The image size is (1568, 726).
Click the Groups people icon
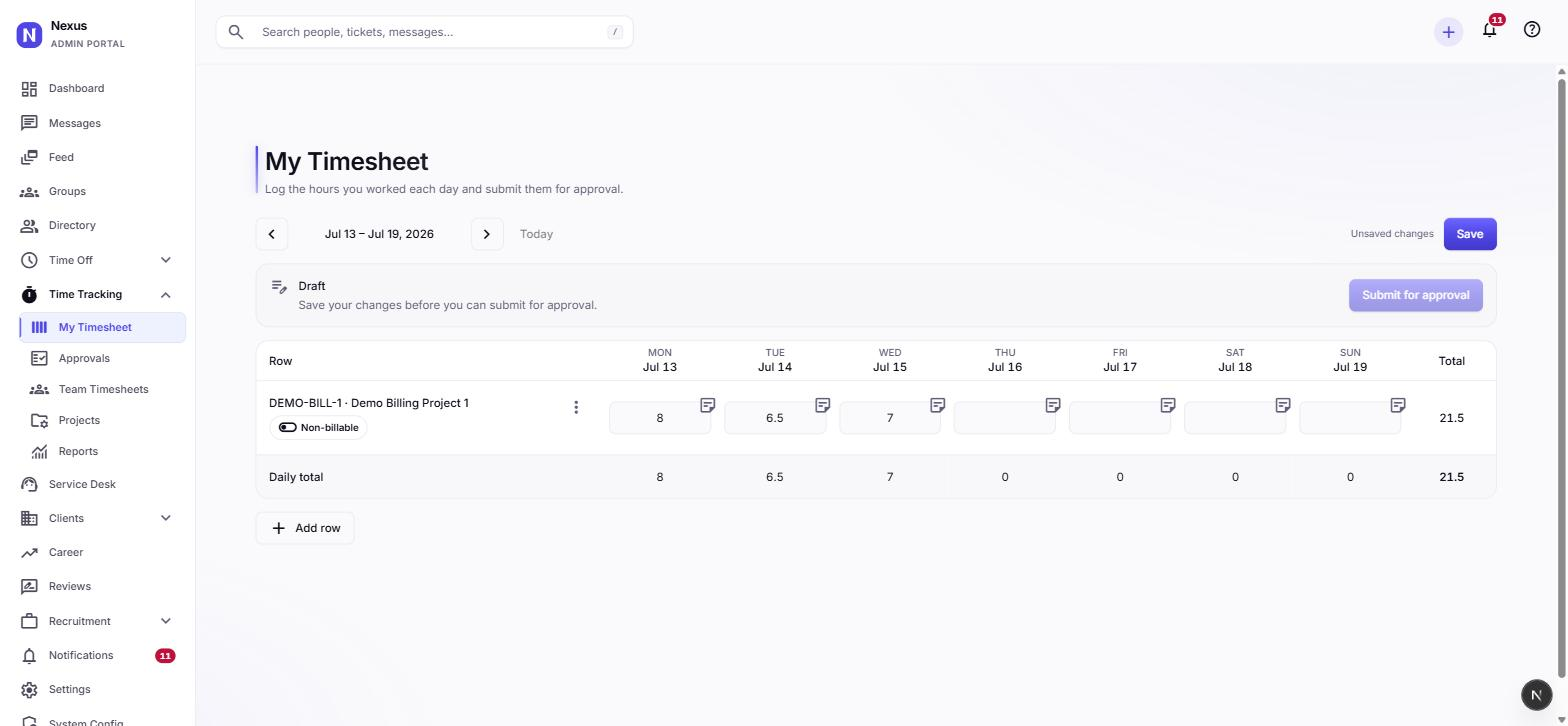tap(29, 191)
